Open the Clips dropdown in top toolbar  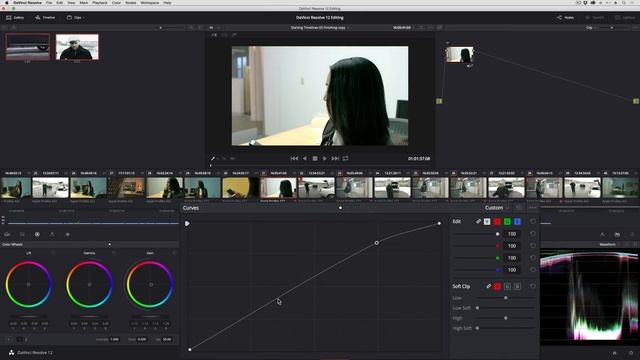pyautogui.click(x=76, y=18)
